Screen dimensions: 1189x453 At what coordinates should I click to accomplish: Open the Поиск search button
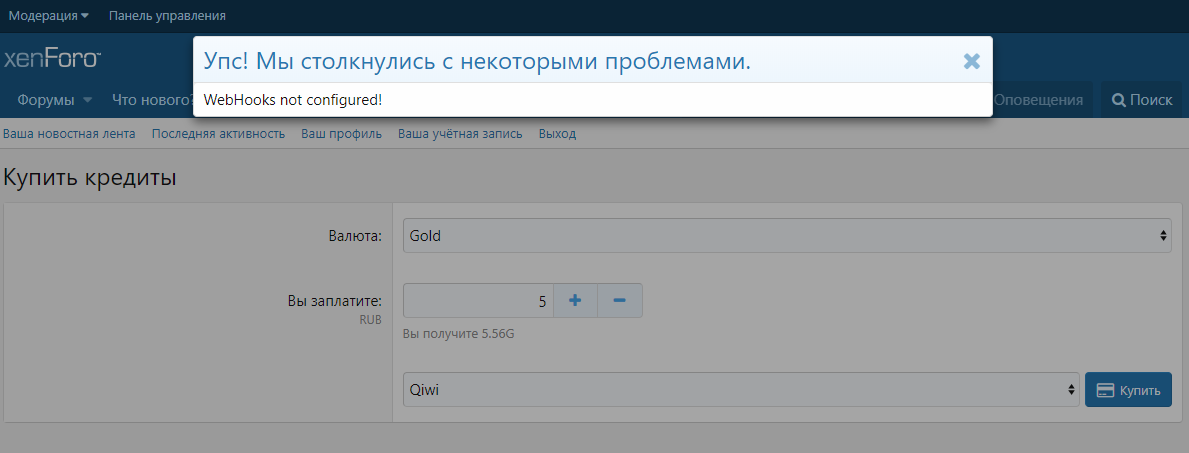pyautogui.click(x=1141, y=100)
